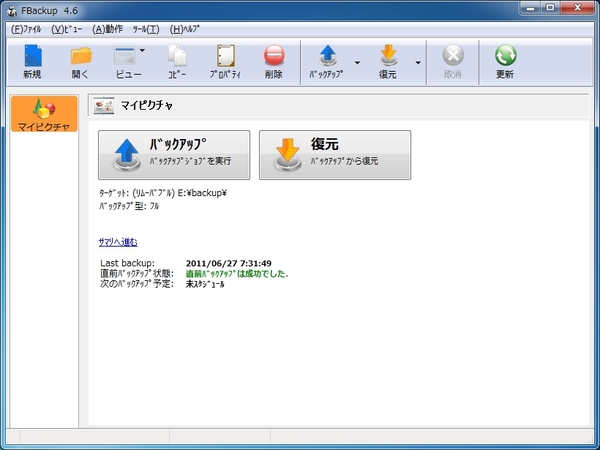Click the バックアップ型: フル text line
The height and width of the screenshot is (450, 600).
tap(129, 206)
